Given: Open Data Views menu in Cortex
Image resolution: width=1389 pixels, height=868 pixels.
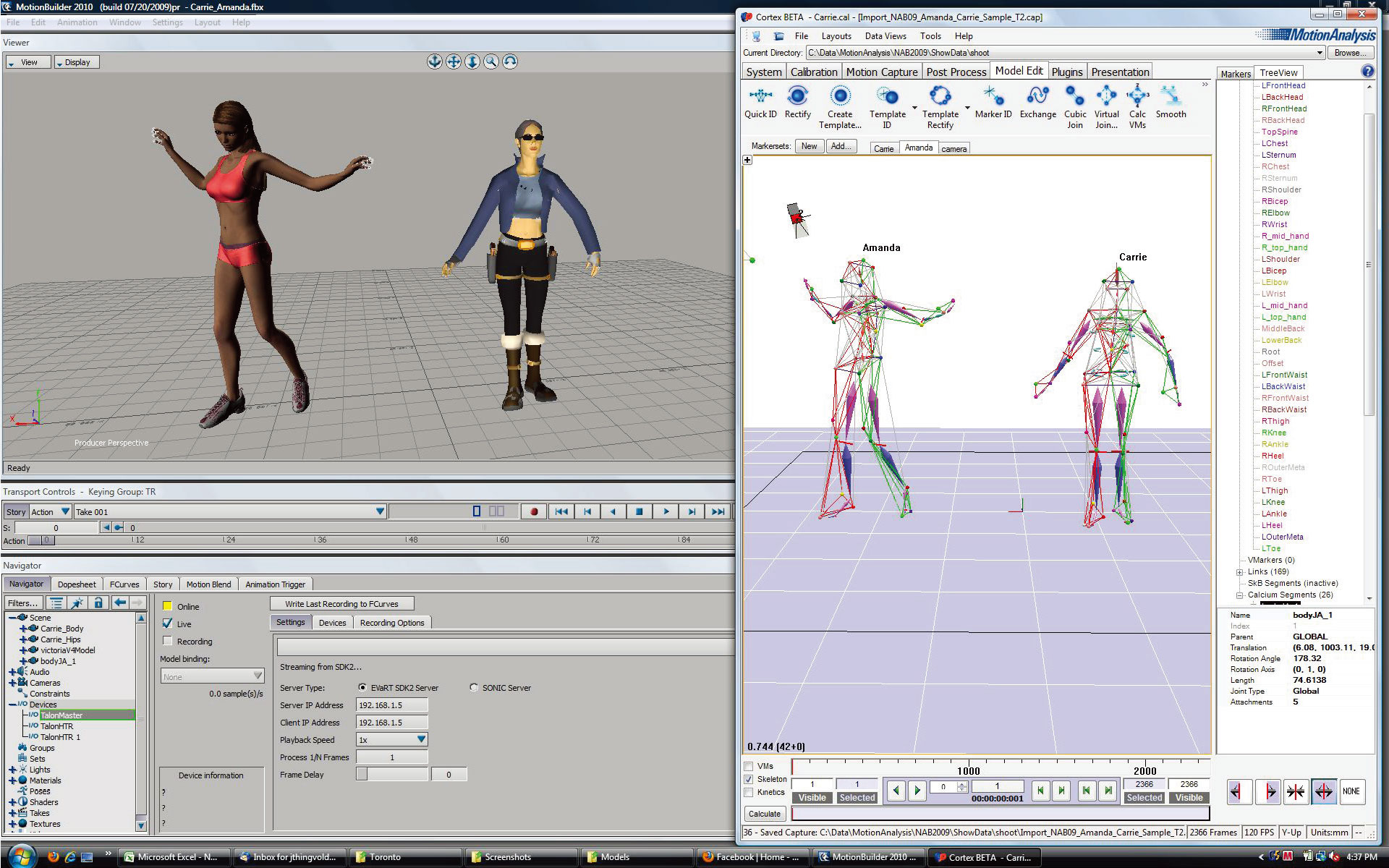Looking at the screenshot, I should click(x=885, y=36).
